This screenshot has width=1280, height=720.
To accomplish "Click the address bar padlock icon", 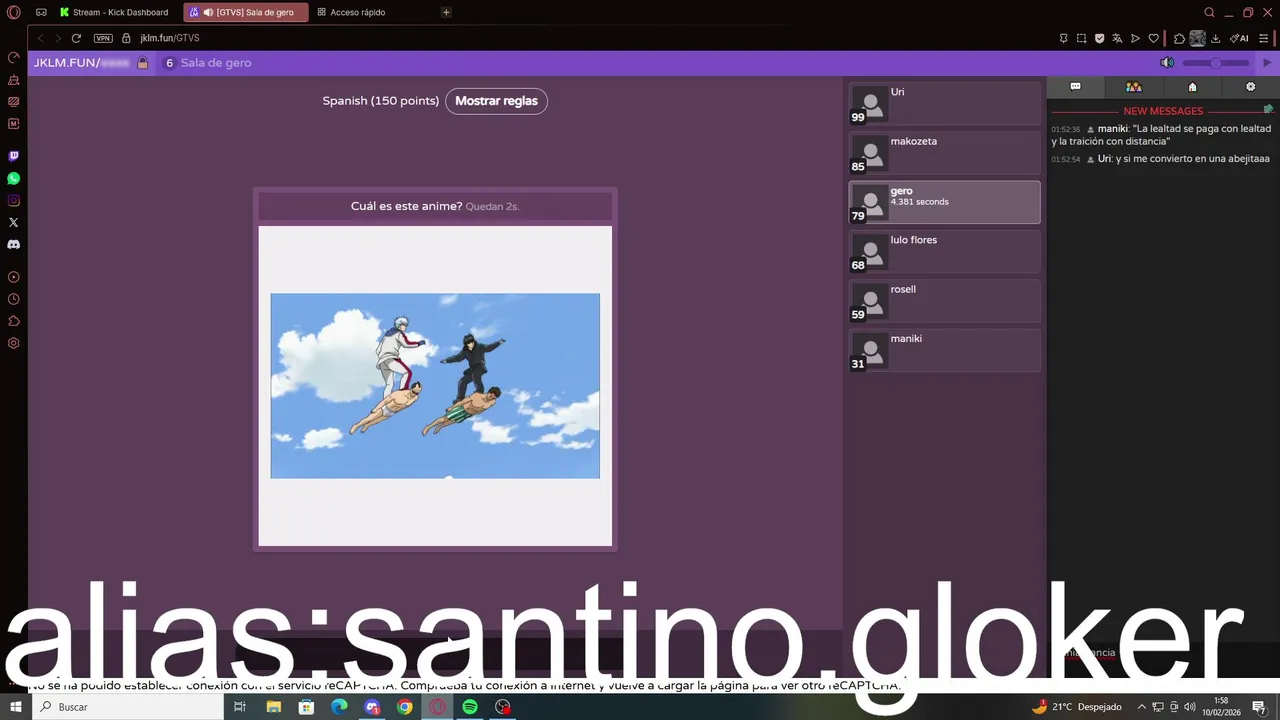I will (x=126, y=38).
